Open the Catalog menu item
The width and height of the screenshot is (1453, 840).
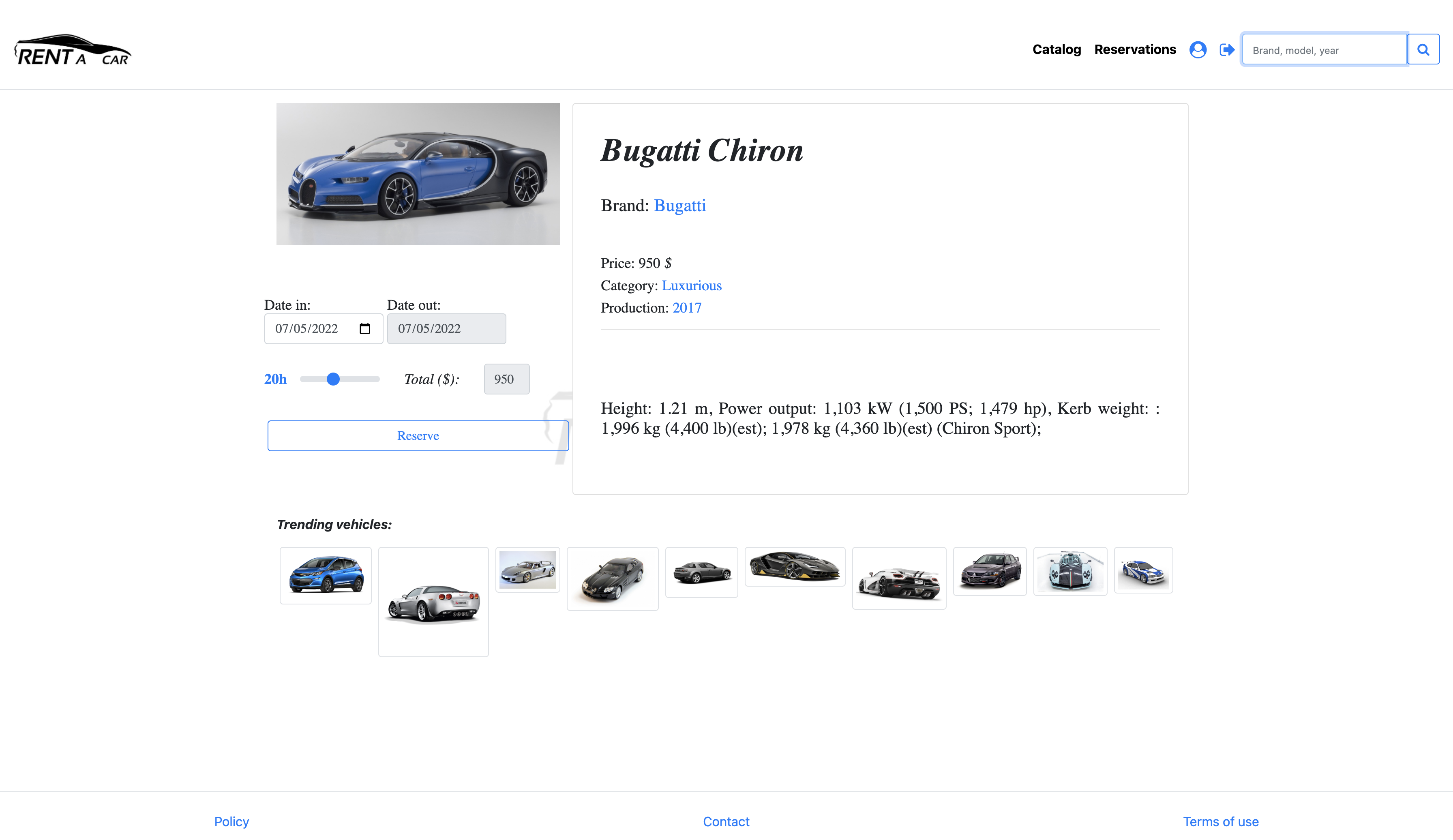(x=1057, y=49)
